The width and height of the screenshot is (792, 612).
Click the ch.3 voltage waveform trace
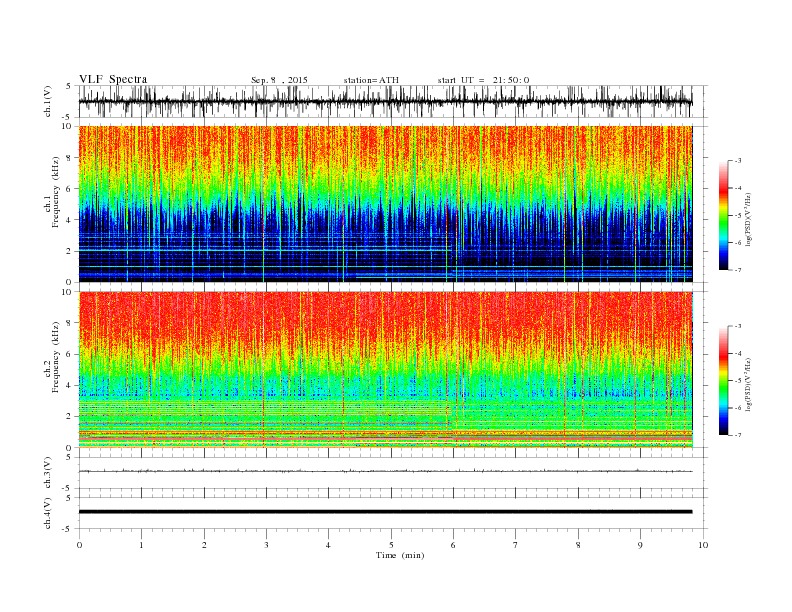coord(385,471)
